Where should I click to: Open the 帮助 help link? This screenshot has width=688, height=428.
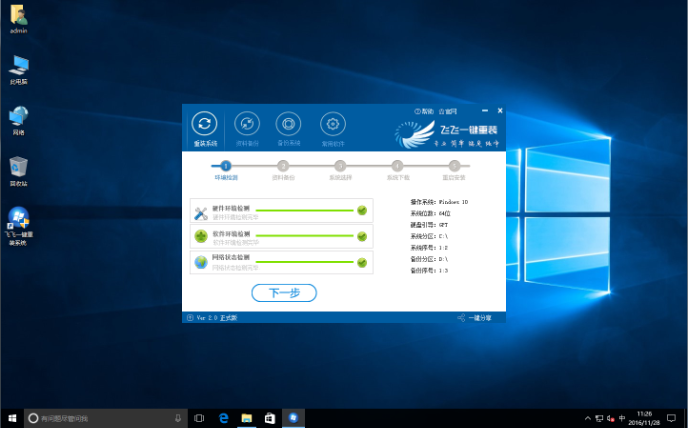[x=424, y=111]
